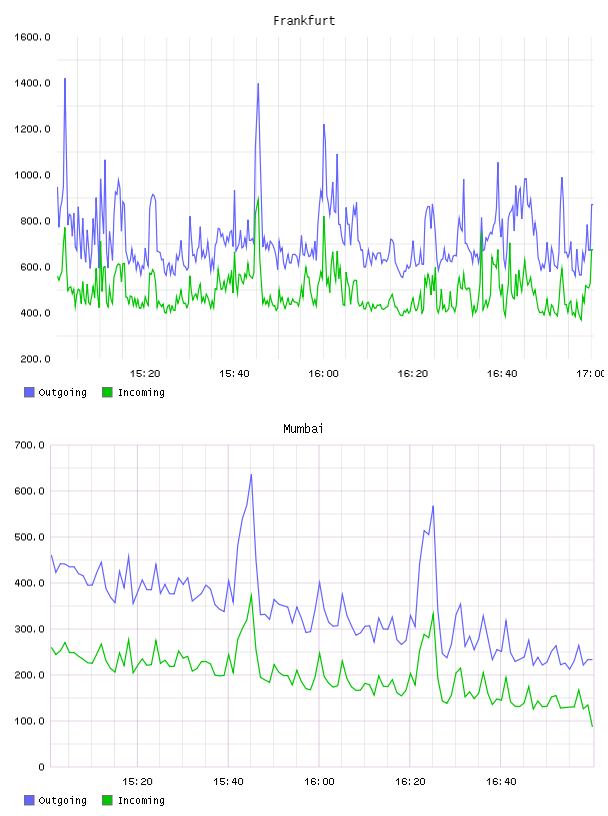Click Mumbai's outgoing peak after 16:20
This screenshot has width=608, height=816.
433,506
